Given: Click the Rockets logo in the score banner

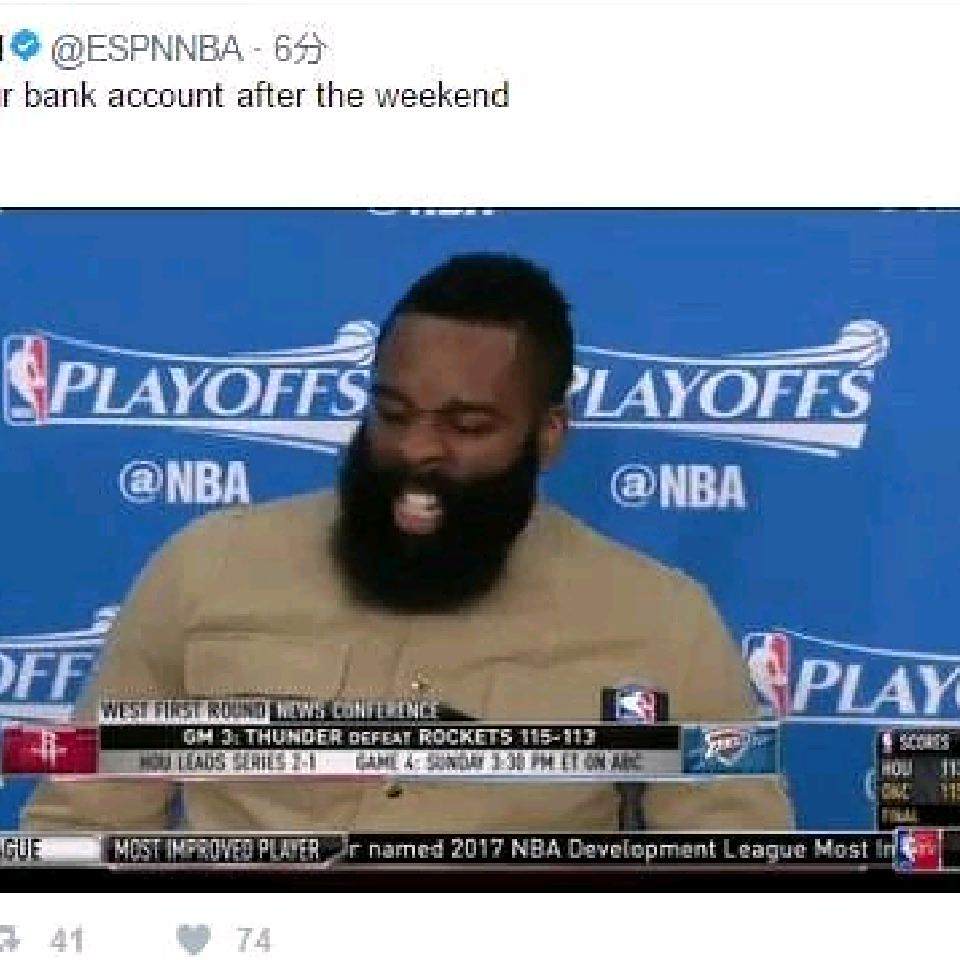Looking at the screenshot, I should [50, 750].
